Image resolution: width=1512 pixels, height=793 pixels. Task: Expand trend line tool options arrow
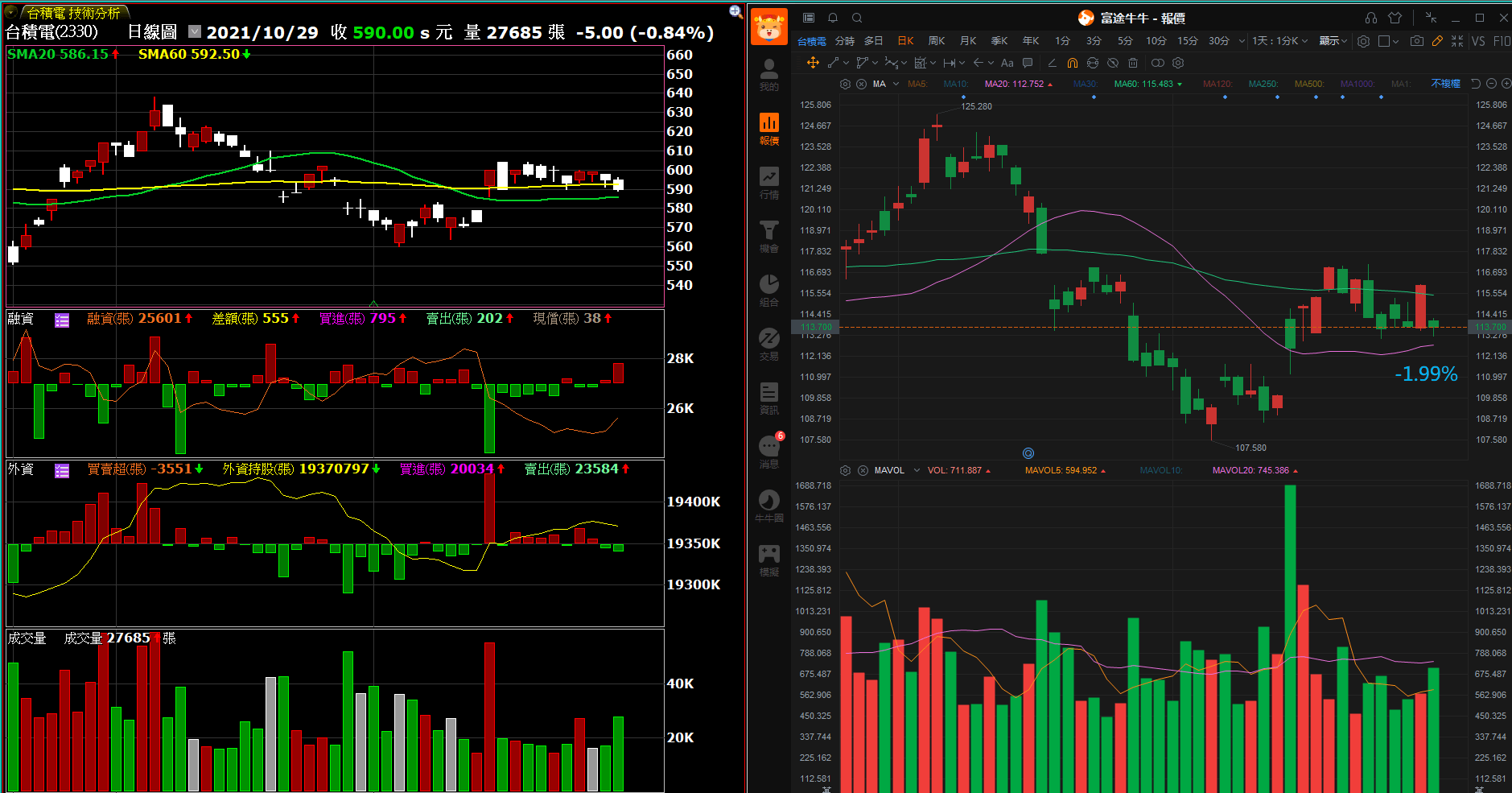click(846, 63)
